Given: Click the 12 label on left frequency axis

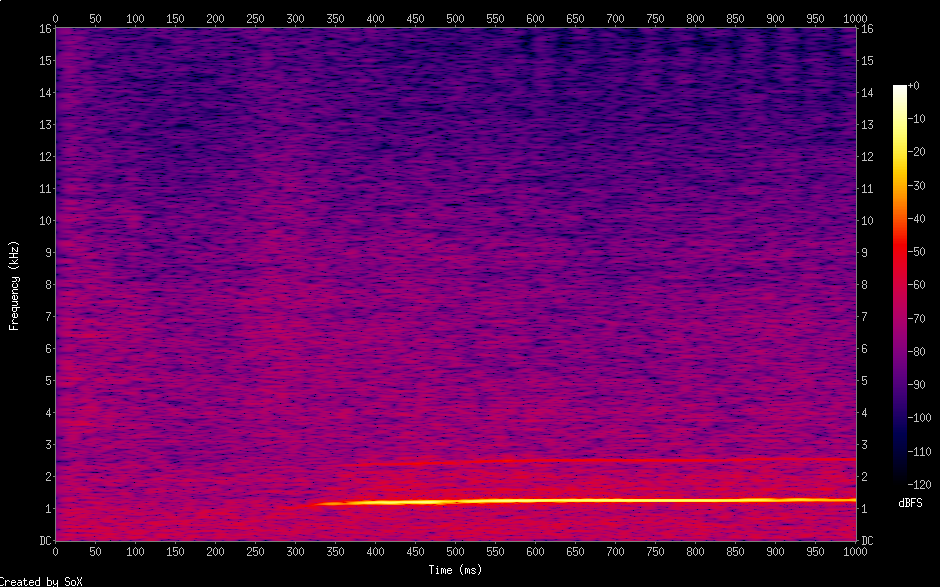Looking at the screenshot, I should coord(44,157).
